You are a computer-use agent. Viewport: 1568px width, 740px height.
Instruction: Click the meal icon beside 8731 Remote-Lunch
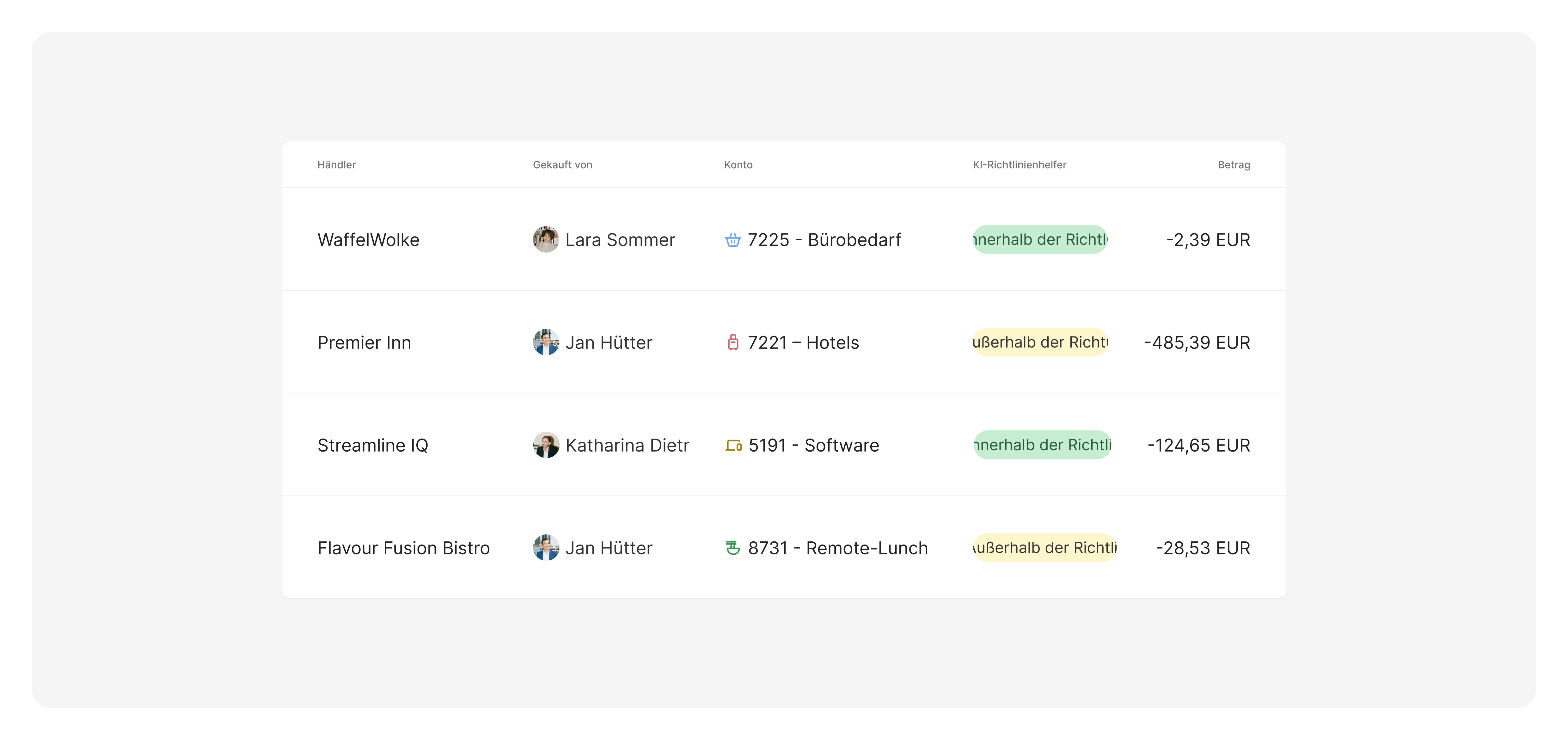tap(733, 547)
